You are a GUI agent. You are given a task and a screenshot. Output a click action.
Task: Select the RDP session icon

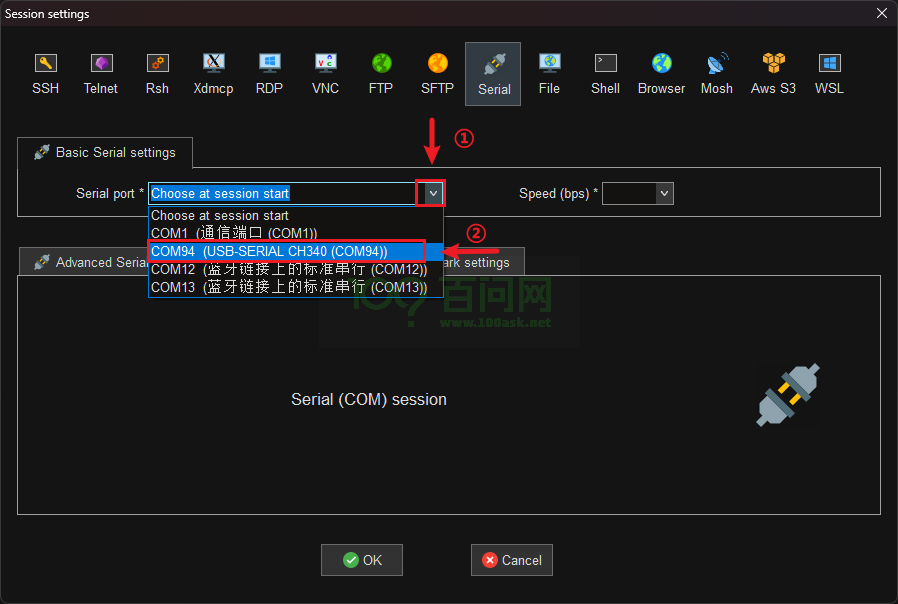click(269, 74)
